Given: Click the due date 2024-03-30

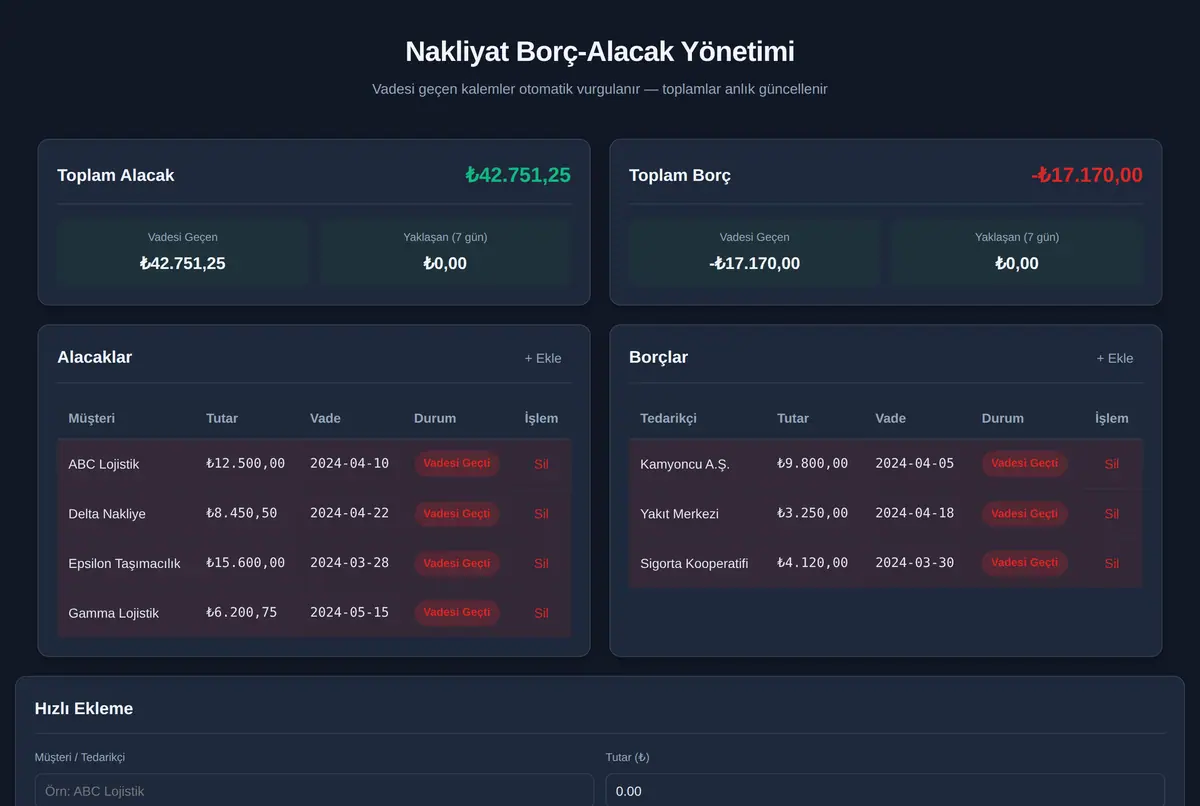Looking at the screenshot, I should 915,563.
